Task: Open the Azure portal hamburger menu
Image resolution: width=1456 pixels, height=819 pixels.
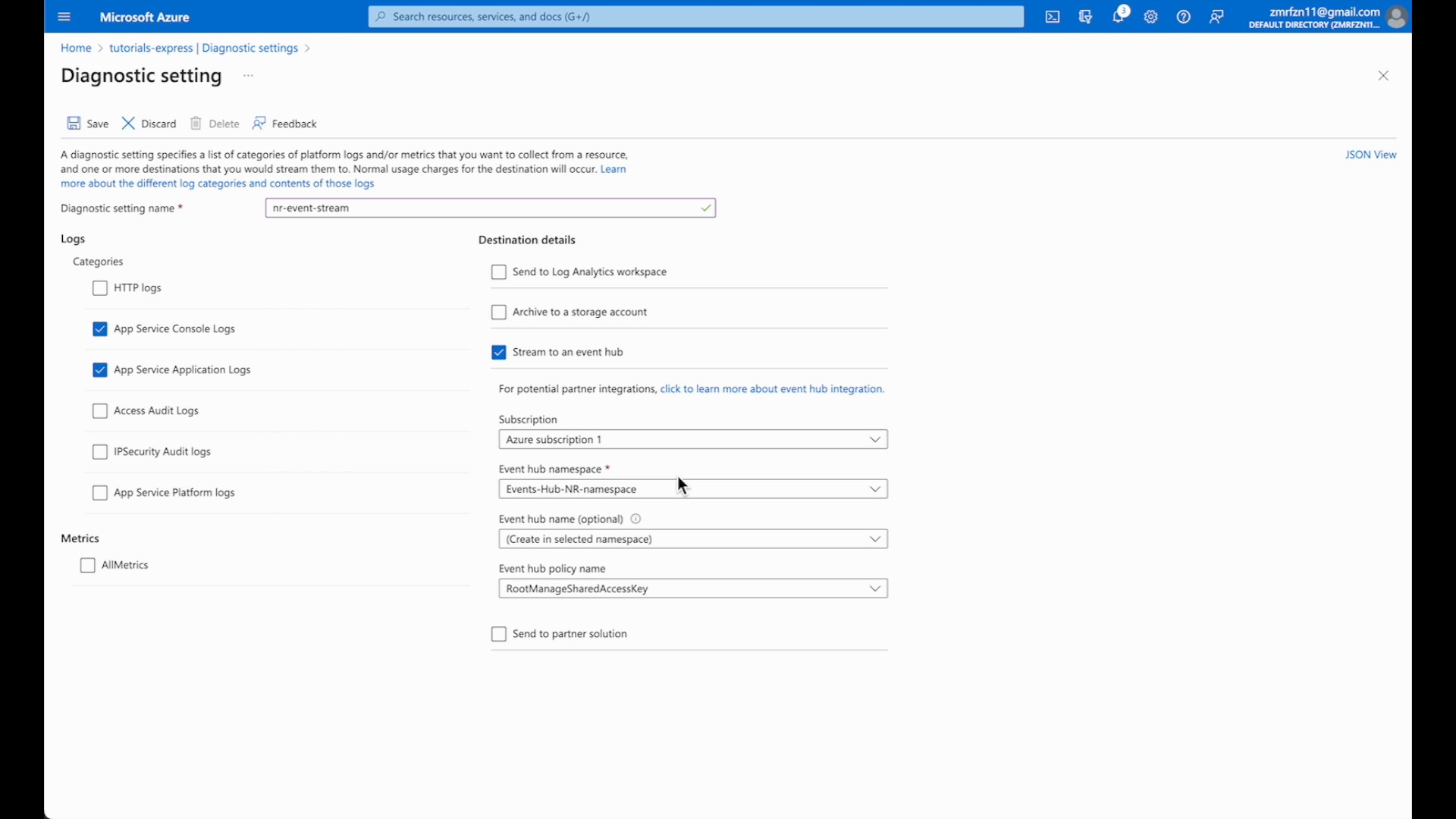Action: point(64,17)
